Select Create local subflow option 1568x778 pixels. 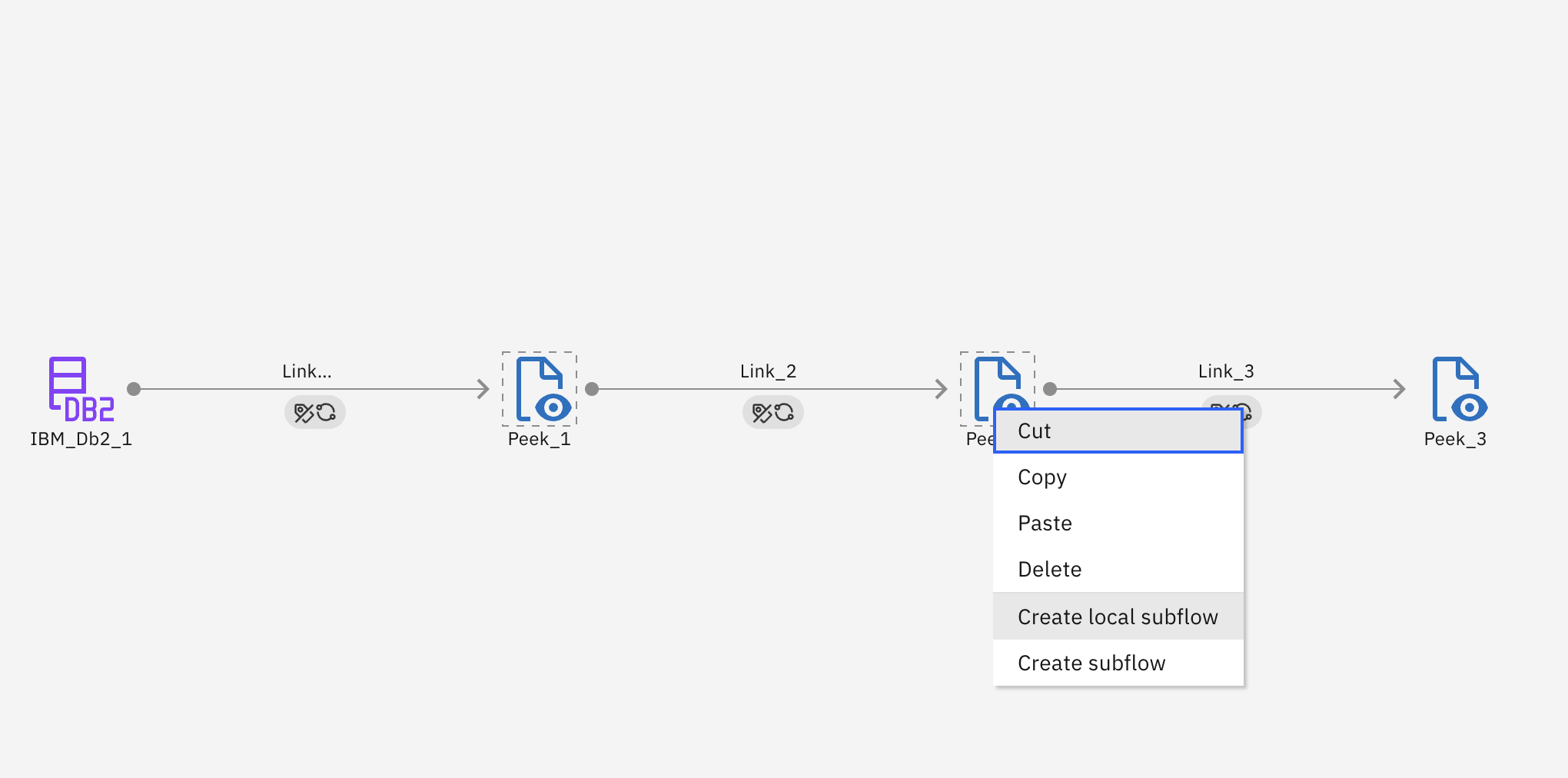pyautogui.click(x=1118, y=617)
